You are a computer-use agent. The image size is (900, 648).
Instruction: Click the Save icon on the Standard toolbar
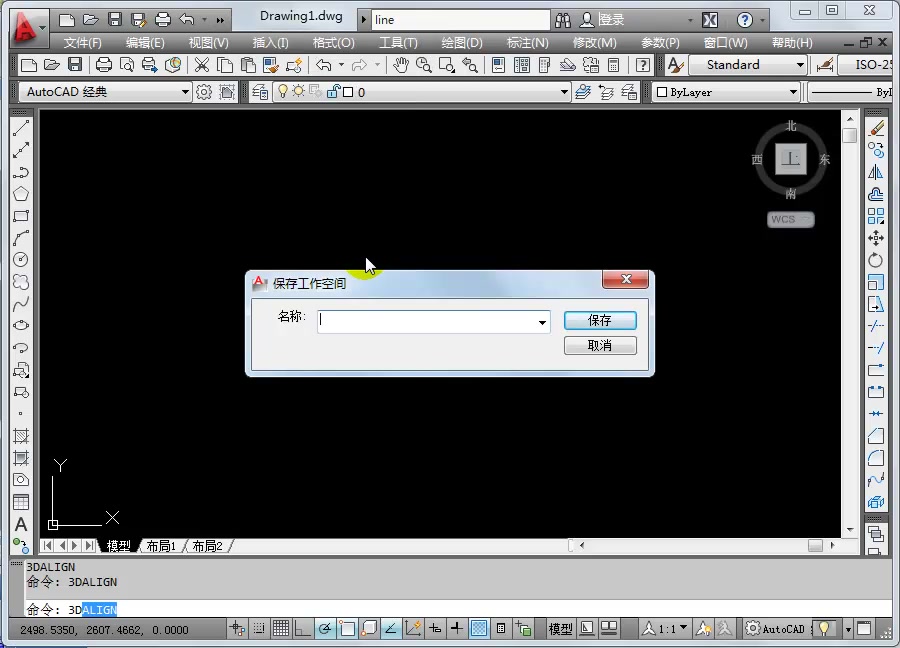(74, 65)
